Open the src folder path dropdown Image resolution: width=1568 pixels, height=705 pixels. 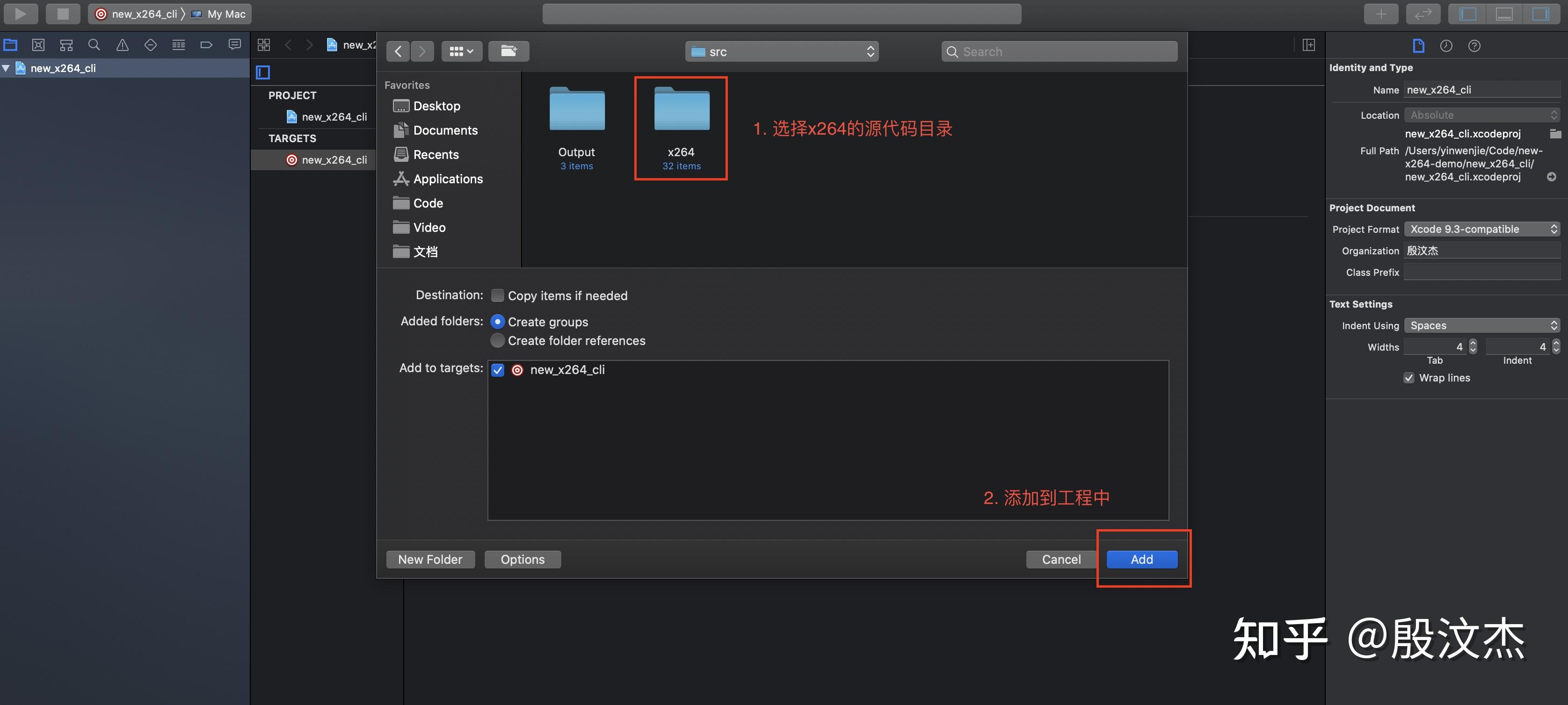[x=782, y=52]
